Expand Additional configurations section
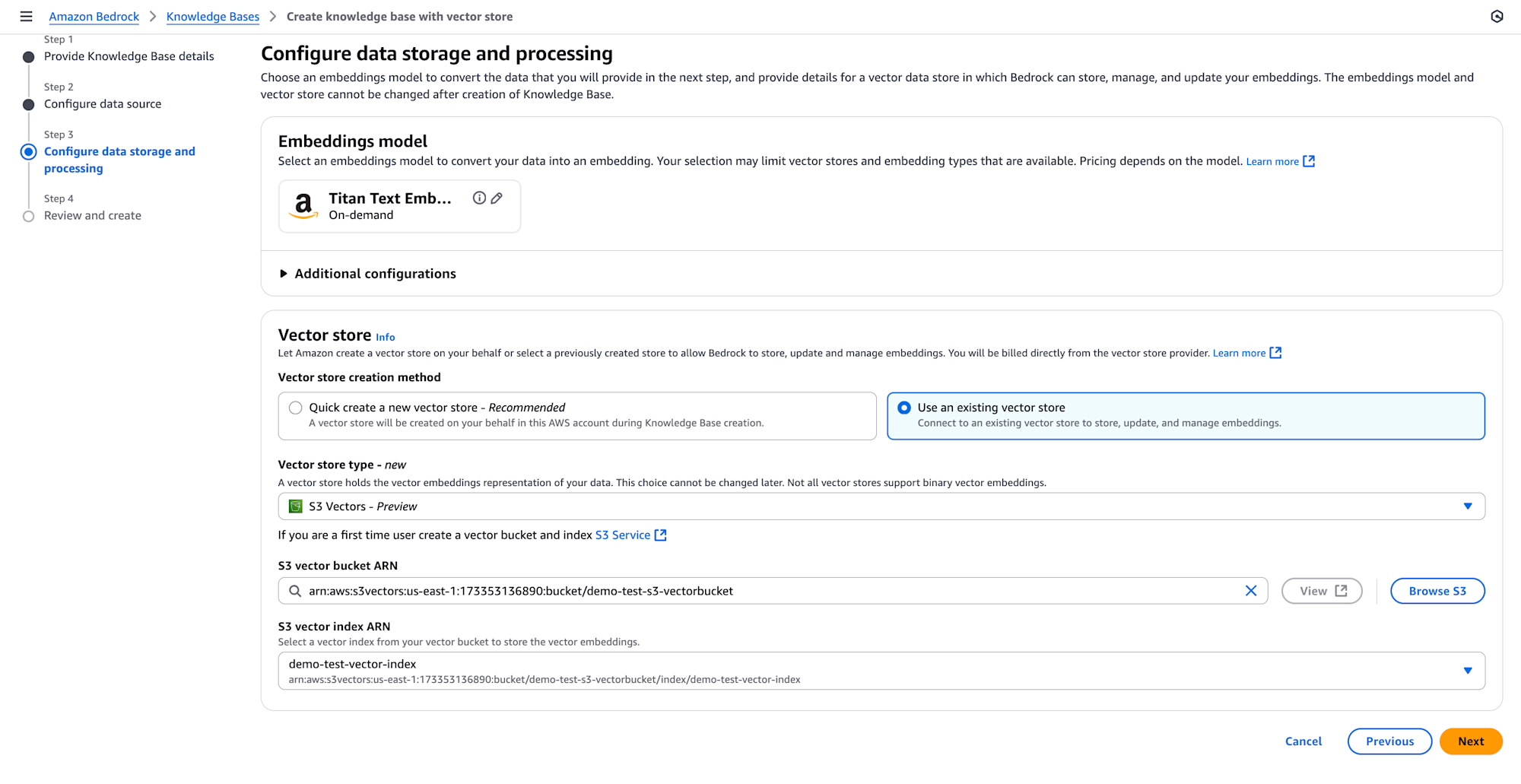This screenshot has width=1521, height=784. tap(367, 274)
